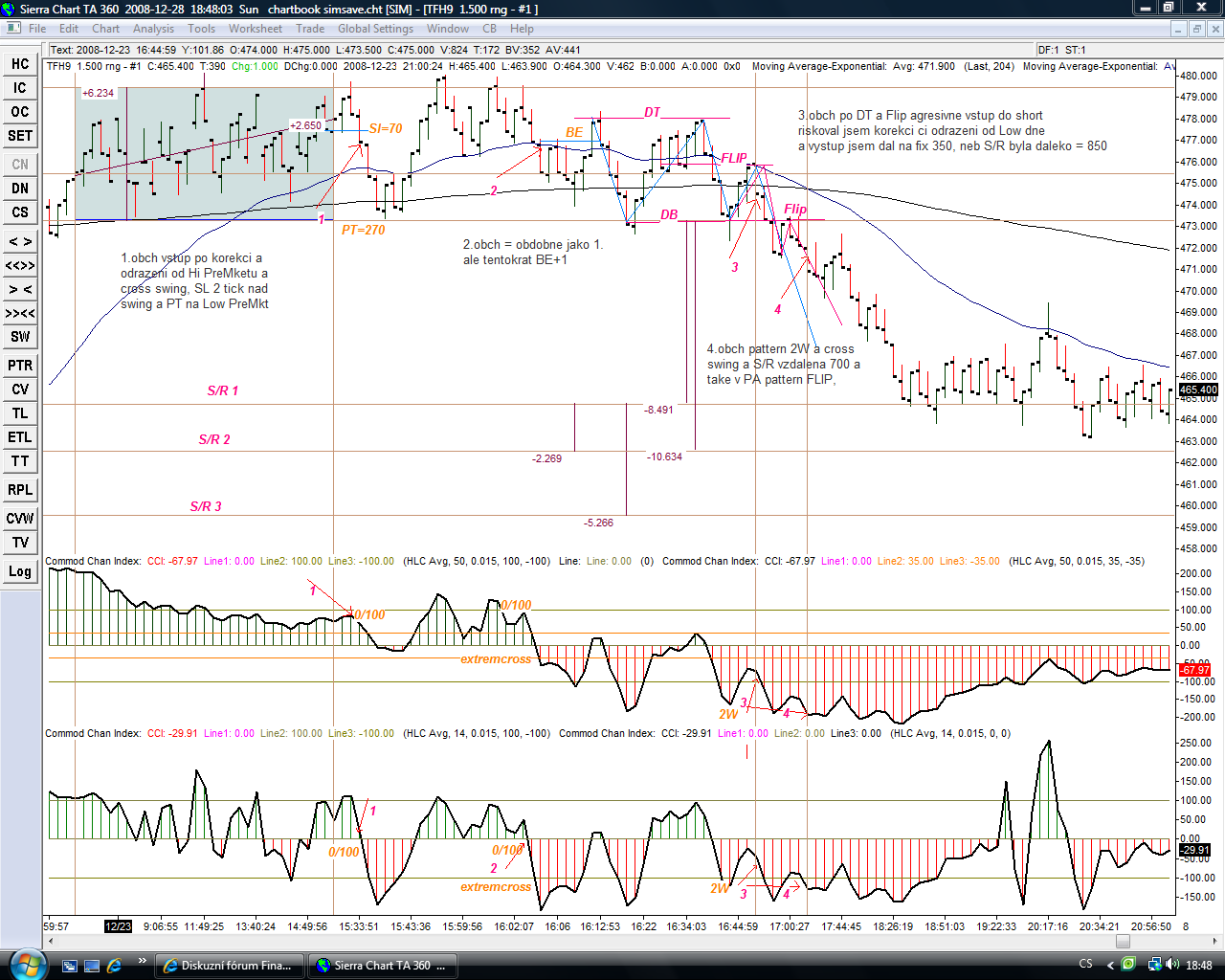Click the green system tray icon
Viewport: 1225px width, 980px height.
1129,965
